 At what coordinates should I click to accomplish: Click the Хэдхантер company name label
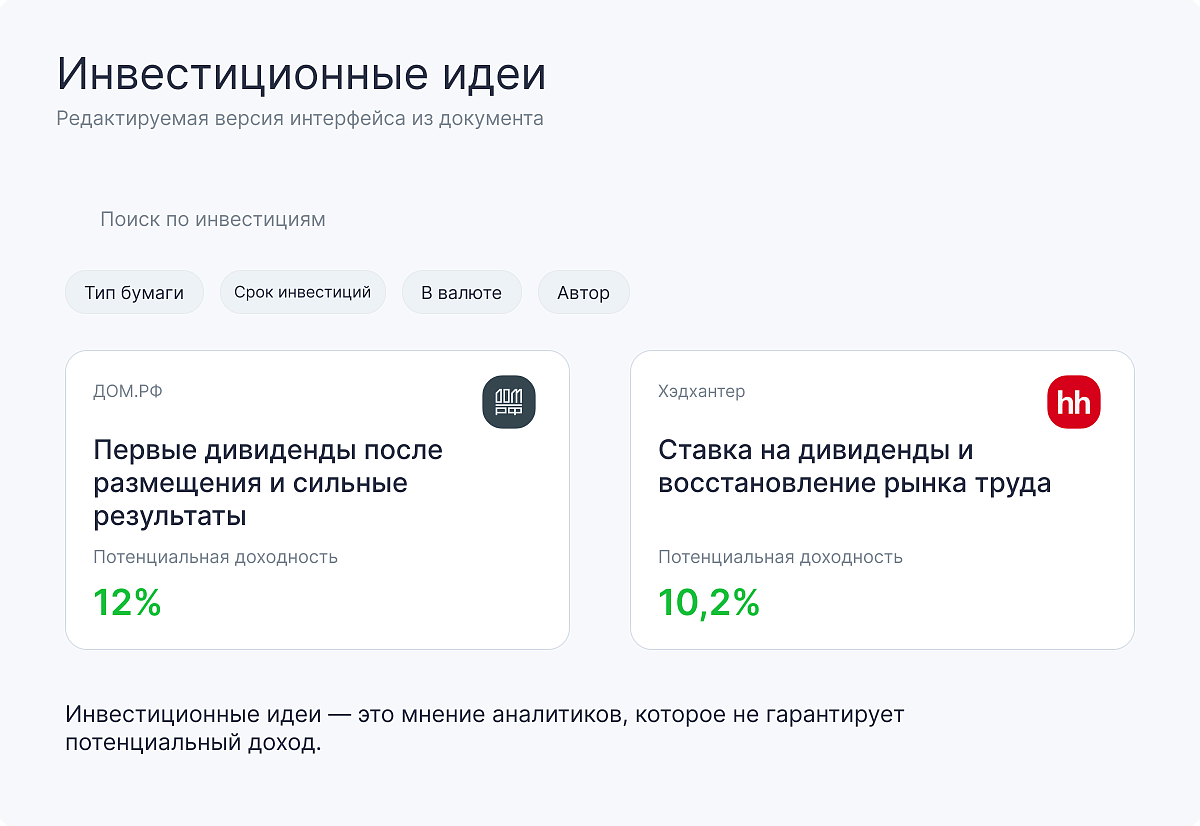pos(701,391)
